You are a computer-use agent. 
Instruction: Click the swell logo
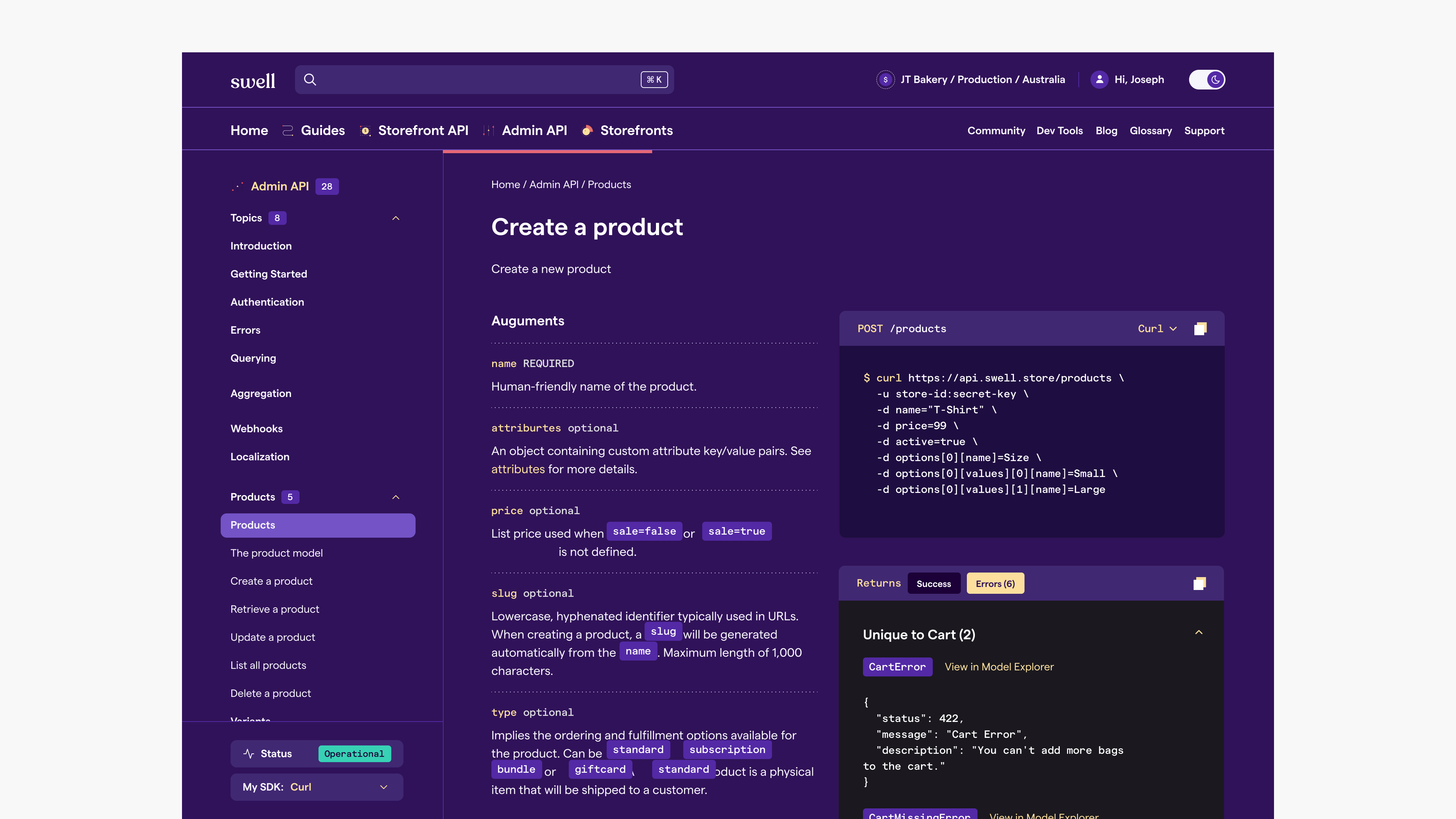coord(253,81)
